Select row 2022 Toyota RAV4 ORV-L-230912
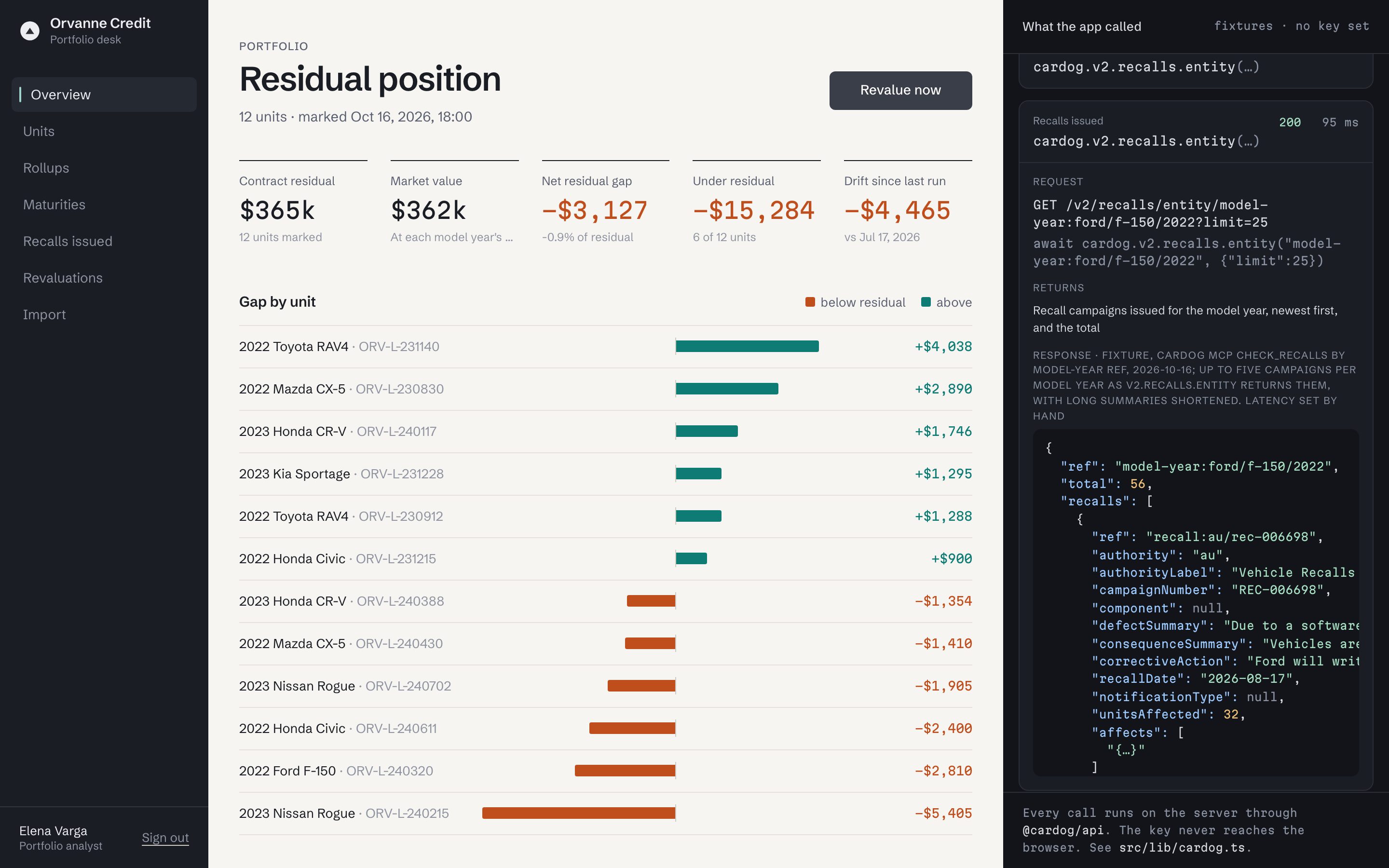The image size is (1389, 868). click(x=606, y=516)
